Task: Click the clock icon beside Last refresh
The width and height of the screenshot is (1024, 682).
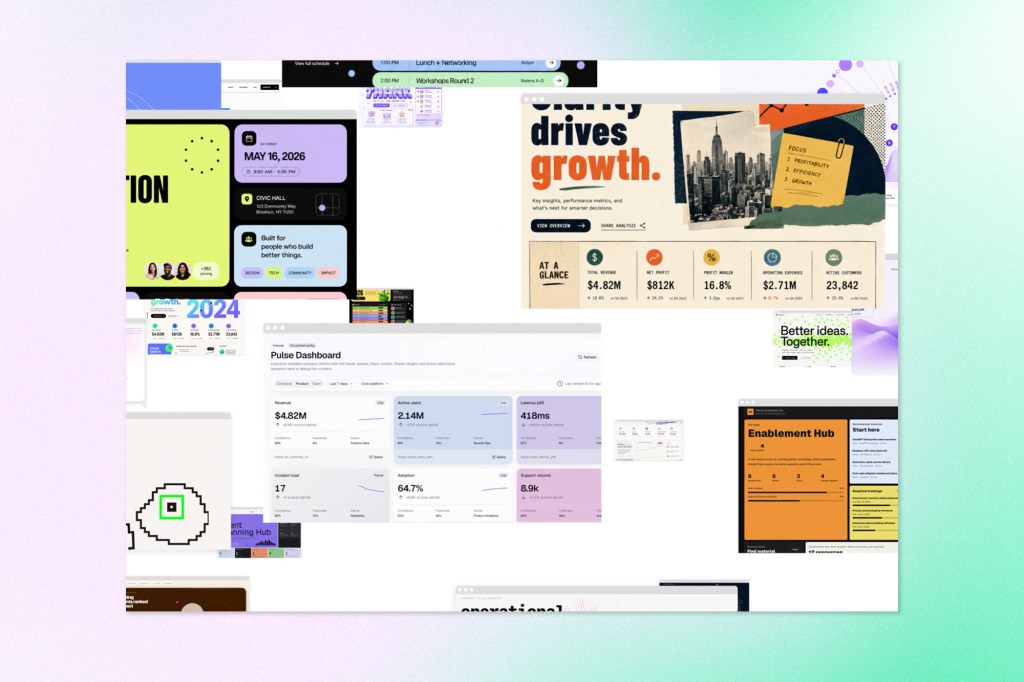Action: (560, 383)
